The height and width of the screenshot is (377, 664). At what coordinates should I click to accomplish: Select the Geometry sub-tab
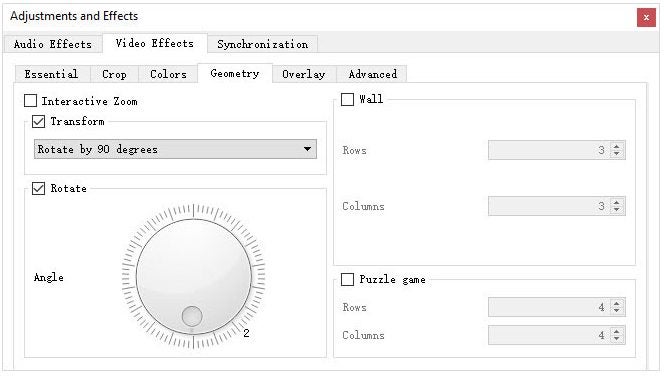[235, 73]
